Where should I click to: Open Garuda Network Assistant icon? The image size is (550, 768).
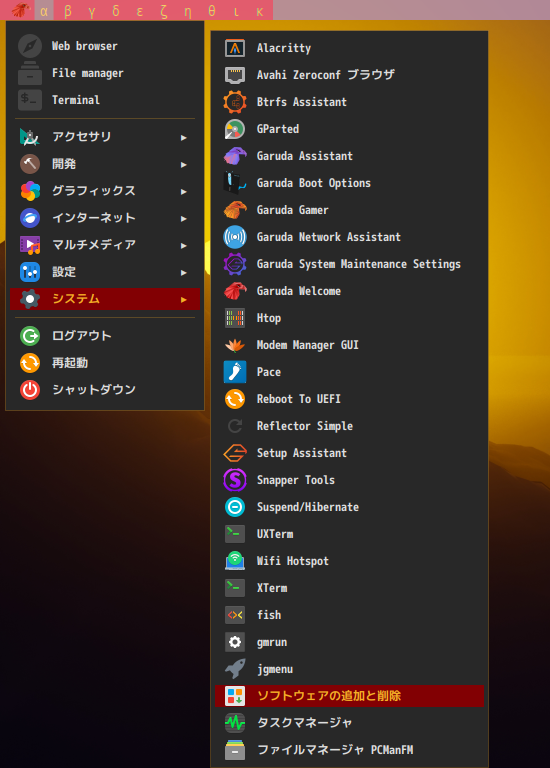coord(235,237)
